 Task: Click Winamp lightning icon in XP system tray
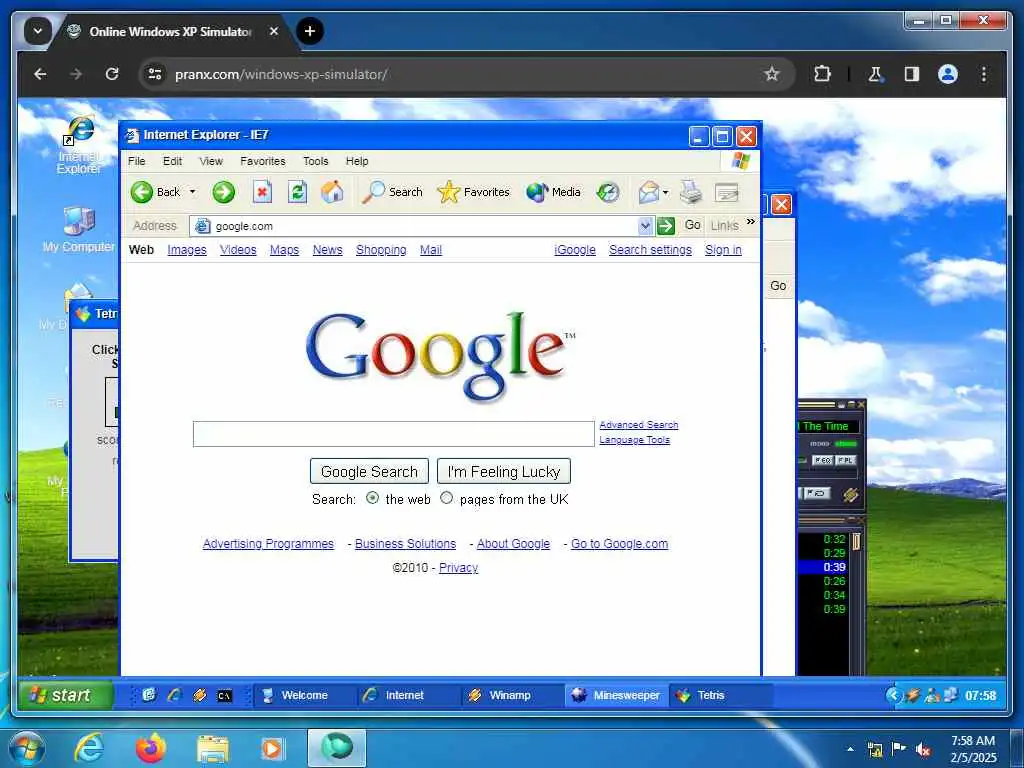(913, 695)
